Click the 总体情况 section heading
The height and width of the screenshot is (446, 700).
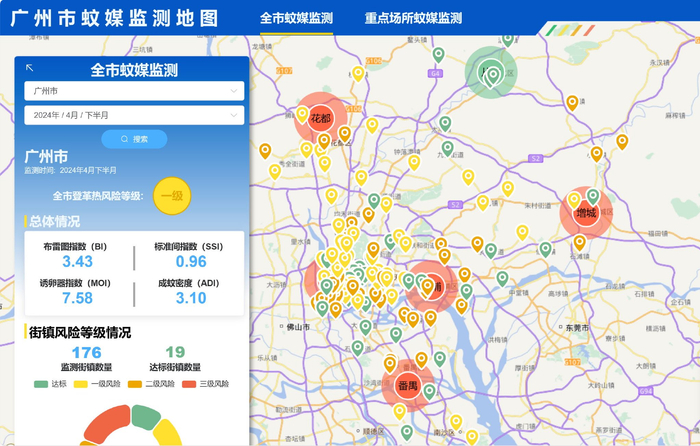[54, 221]
